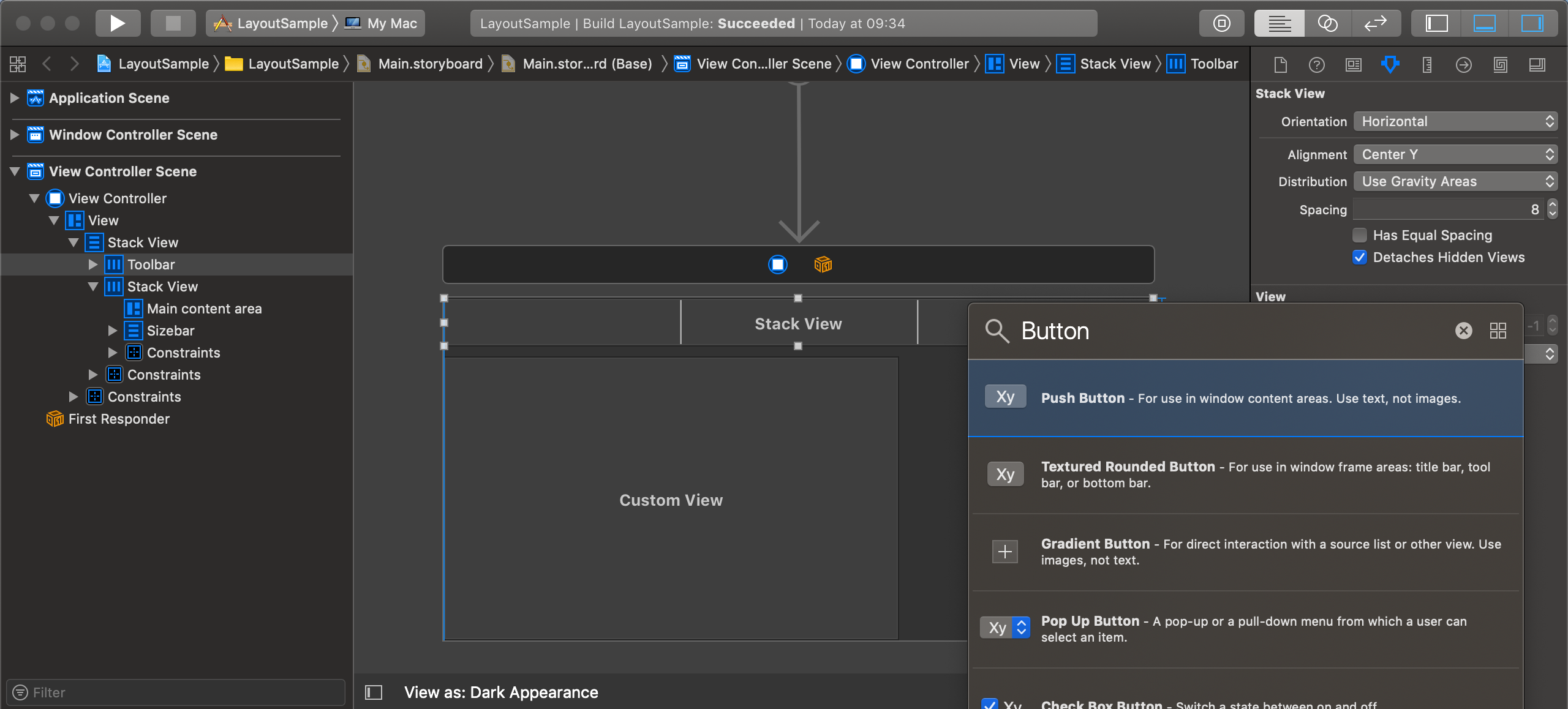Image resolution: width=1568 pixels, height=709 pixels.
Task: Open the Orientation dropdown
Action: [x=1455, y=121]
